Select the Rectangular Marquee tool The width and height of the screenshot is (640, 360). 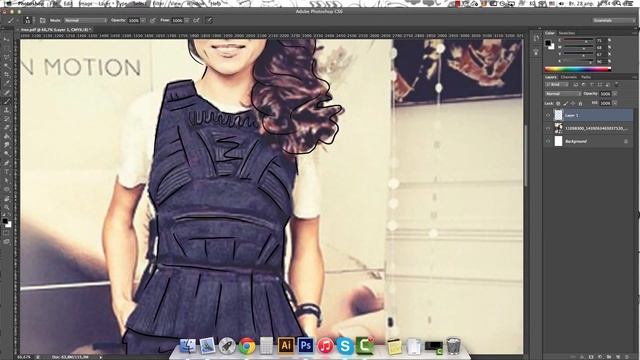pyautogui.click(x=7, y=49)
